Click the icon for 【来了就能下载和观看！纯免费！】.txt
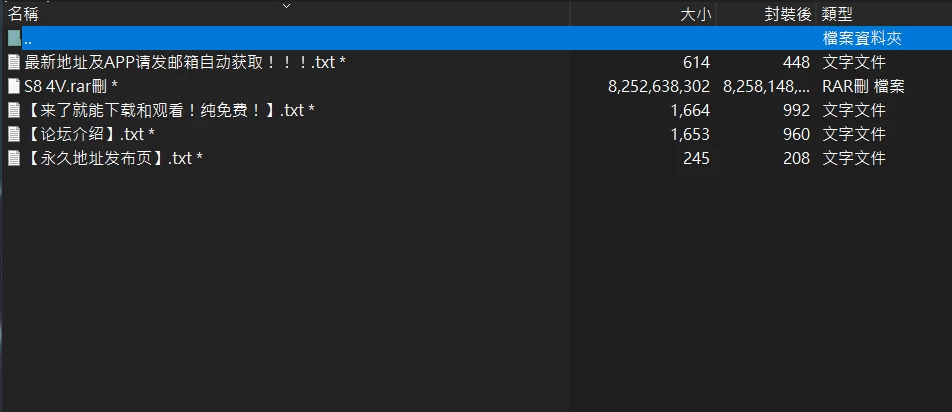Viewport: 952px width, 412px height. pos(13,110)
